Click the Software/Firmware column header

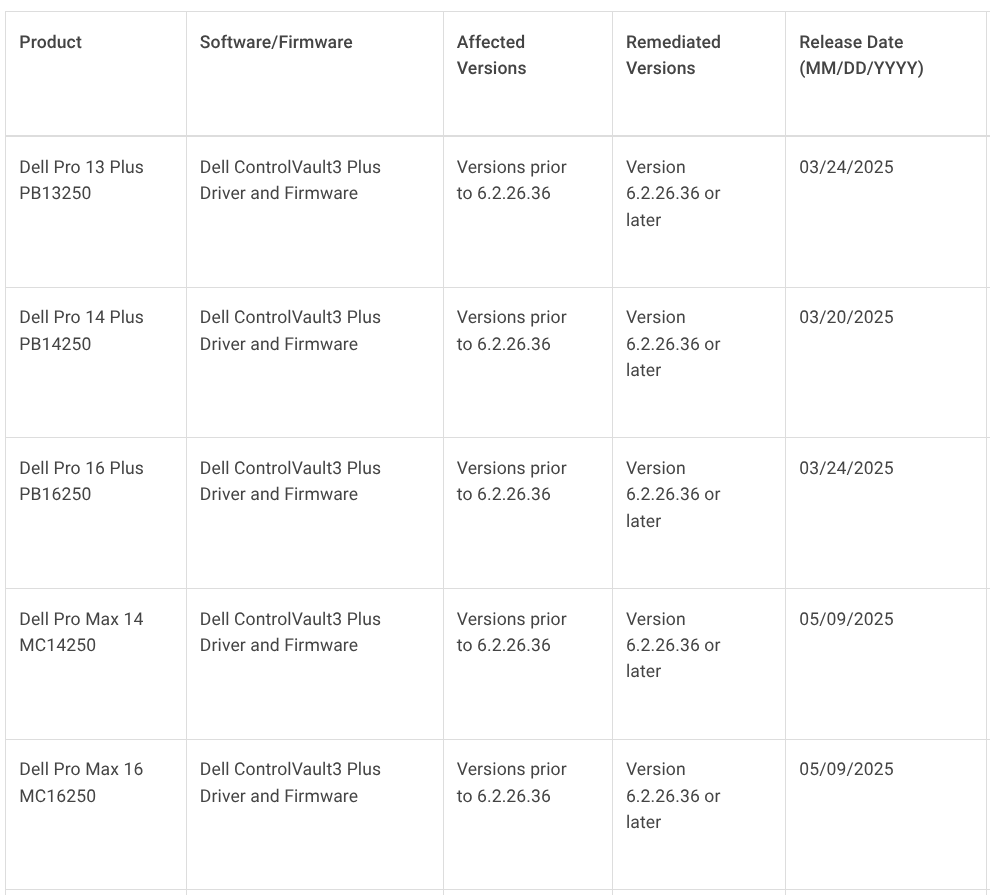point(276,42)
